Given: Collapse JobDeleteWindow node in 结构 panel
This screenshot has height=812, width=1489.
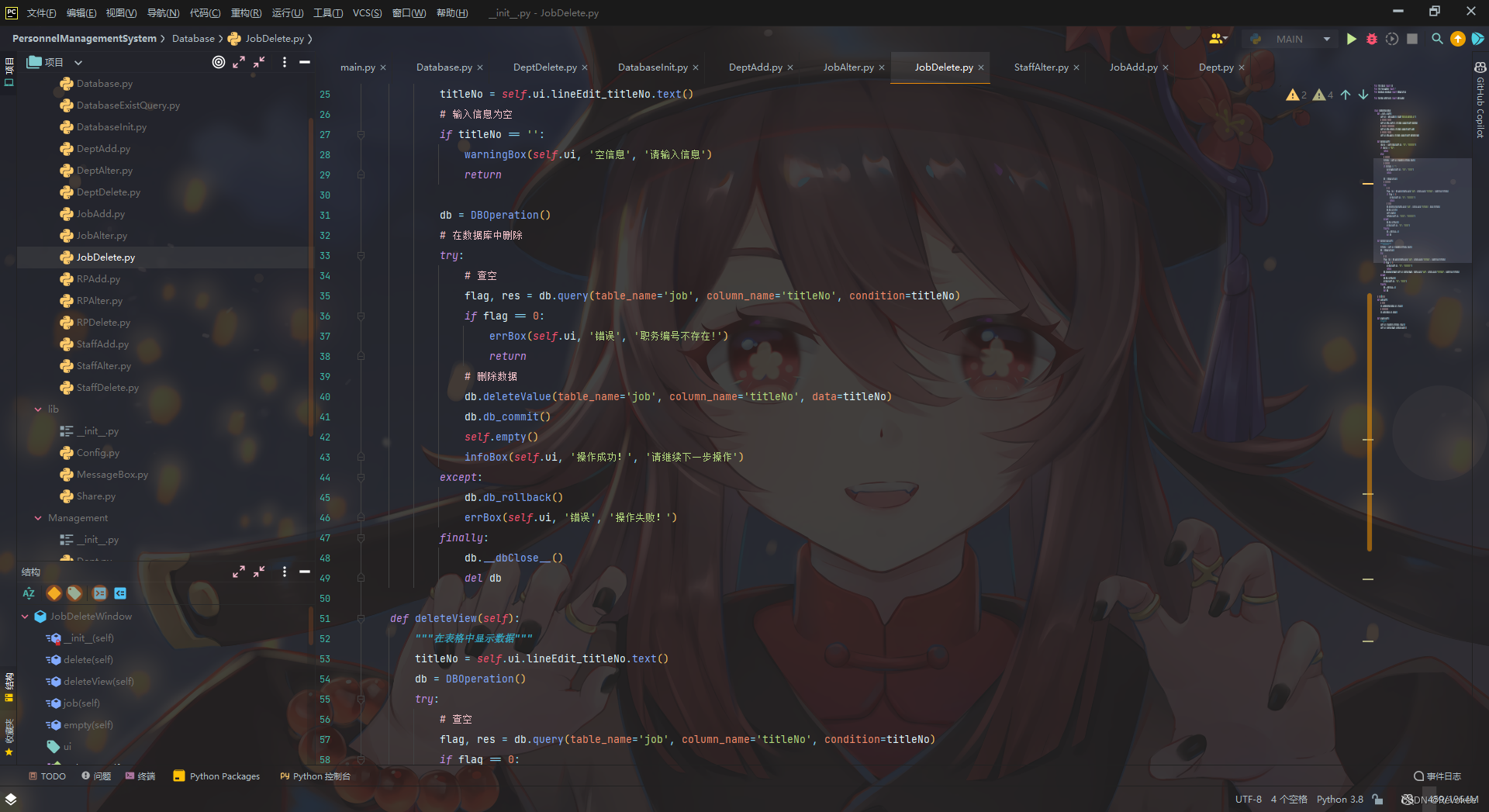Looking at the screenshot, I should 25,617.
